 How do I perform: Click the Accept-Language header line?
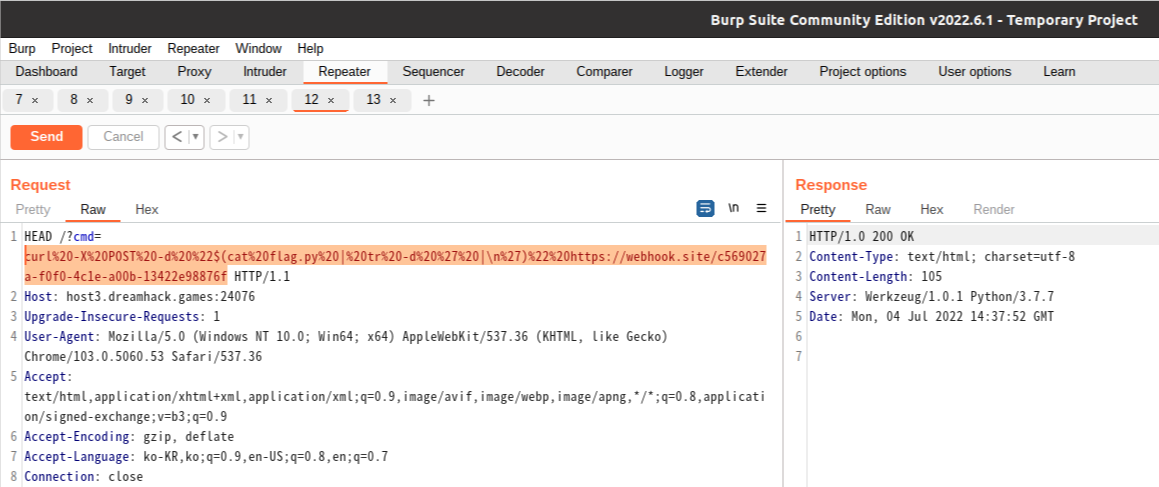pos(206,457)
